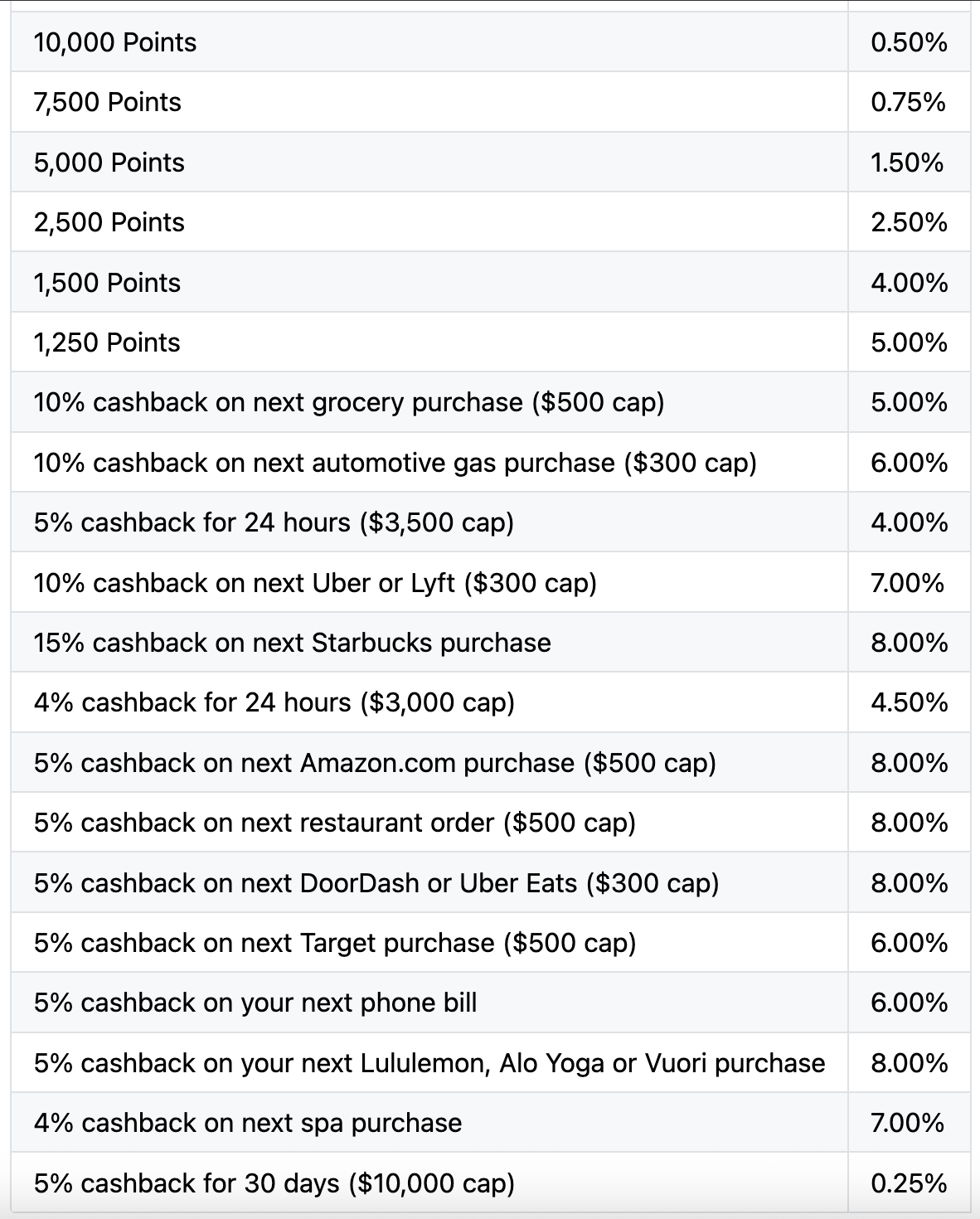Click the 1.50% value for 5,000 Points
980x1219 pixels.
click(x=907, y=163)
